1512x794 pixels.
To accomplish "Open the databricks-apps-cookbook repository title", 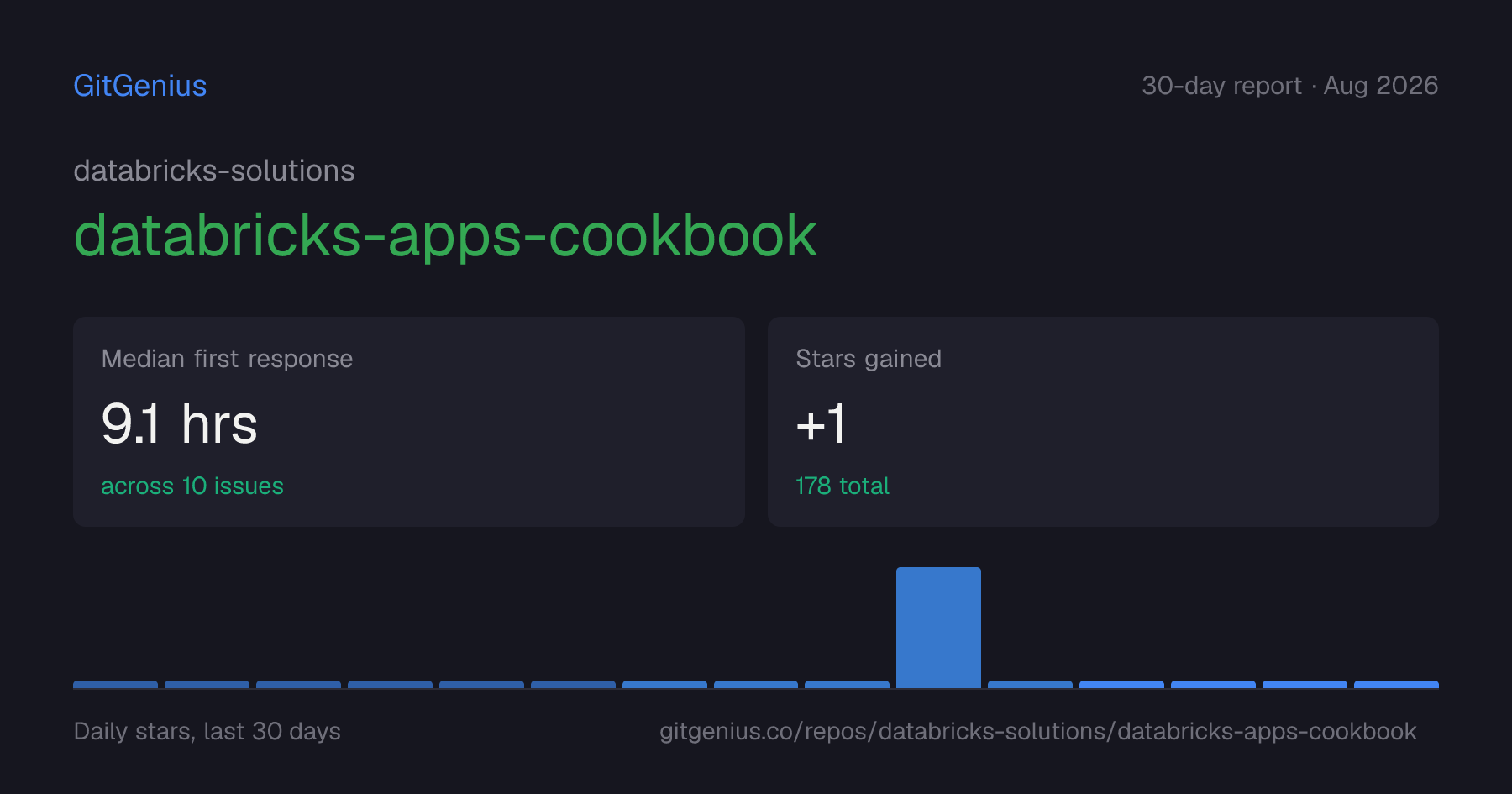I will pos(445,235).
